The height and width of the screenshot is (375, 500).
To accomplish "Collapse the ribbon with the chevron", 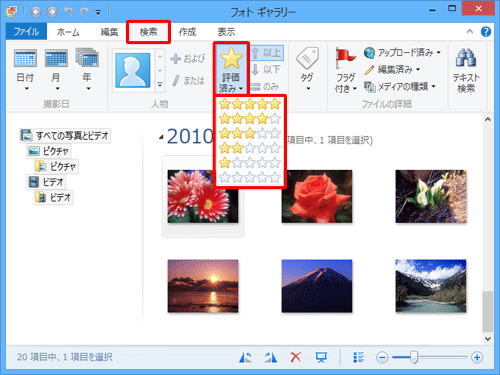I will click(x=470, y=32).
